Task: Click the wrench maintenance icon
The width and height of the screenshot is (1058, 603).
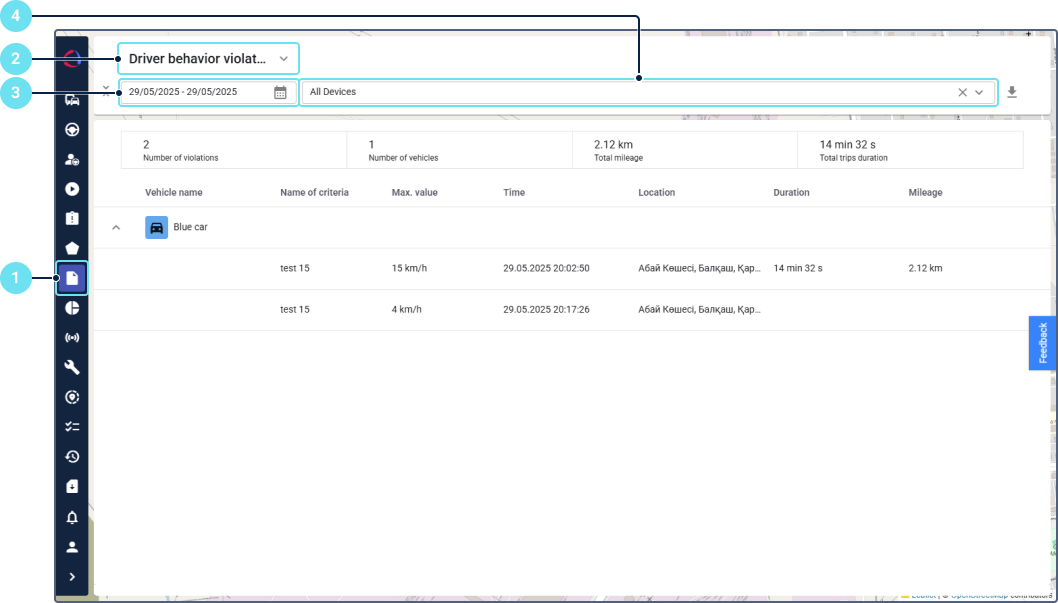Action: point(72,367)
